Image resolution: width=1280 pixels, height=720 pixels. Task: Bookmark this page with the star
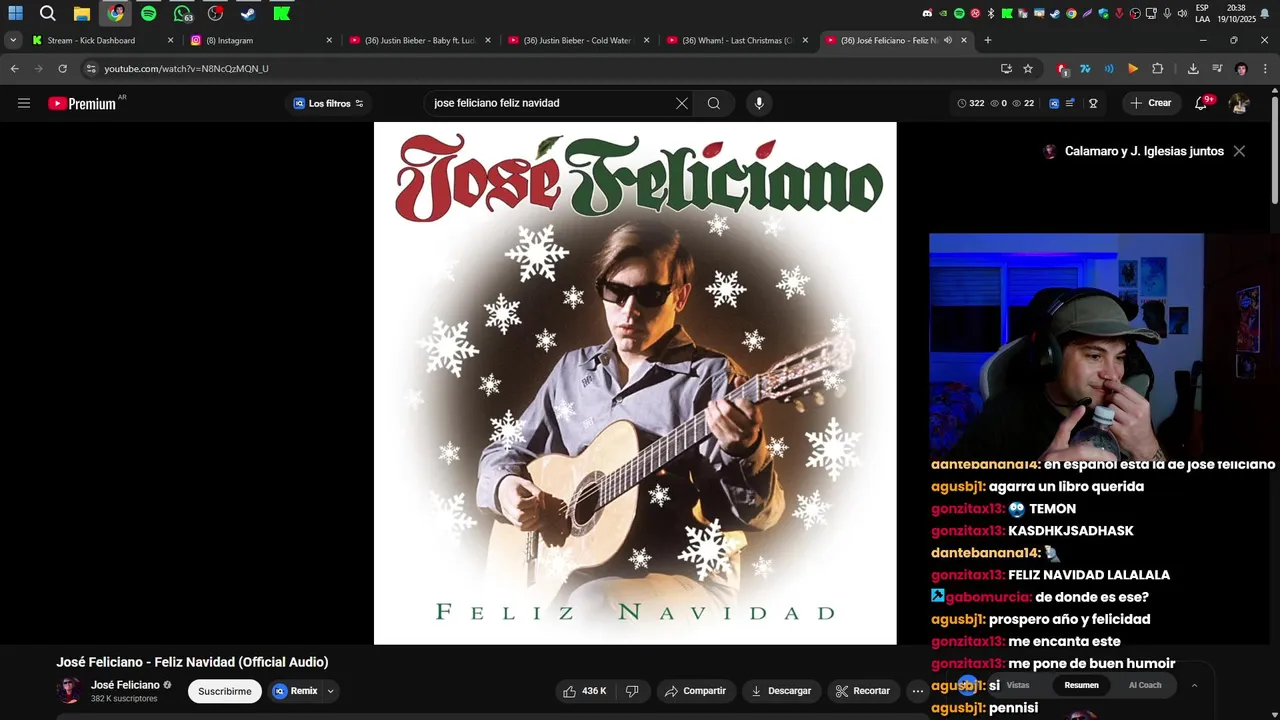coord(1028,69)
